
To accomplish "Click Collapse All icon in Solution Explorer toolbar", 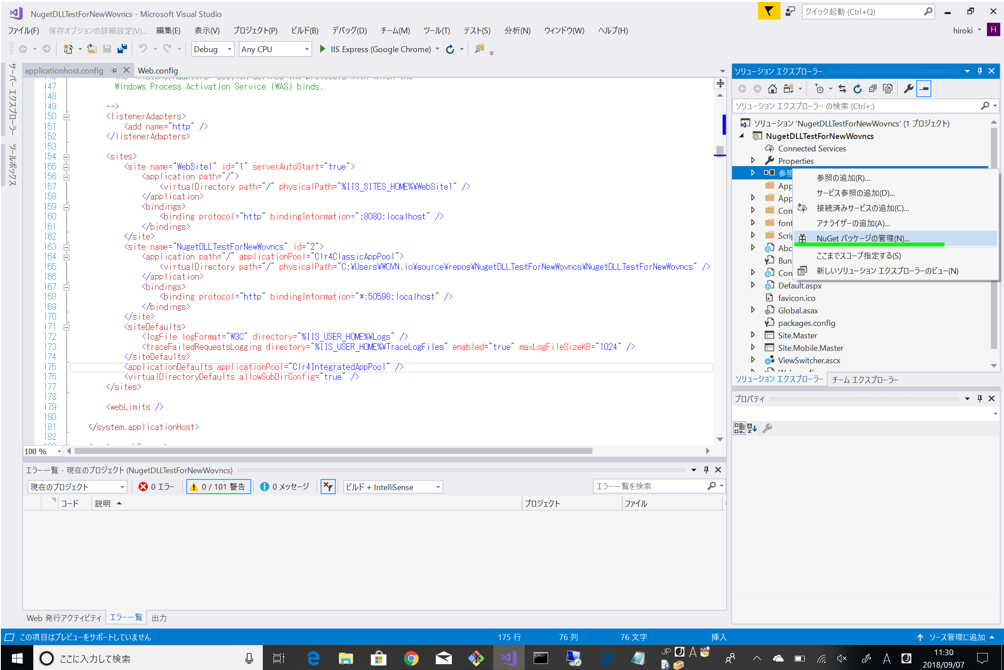I will point(872,89).
